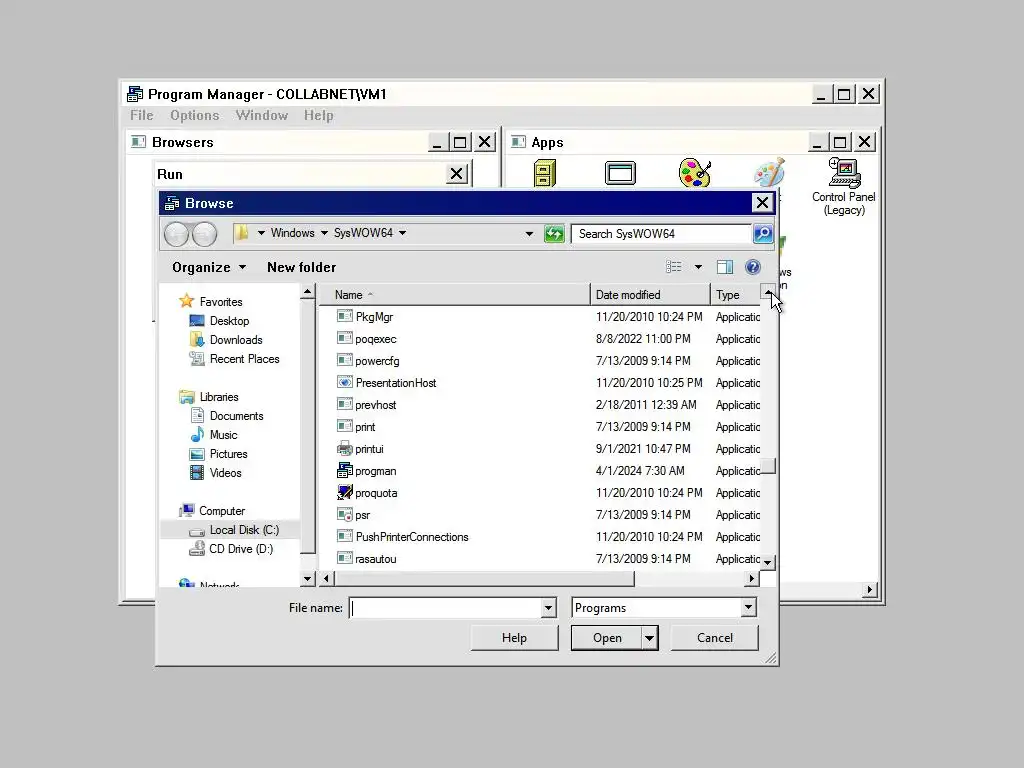The width and height of the screenshot is (1024, 768).
Task: Click the file list horizontal scrollbar
Action: click(484, 579)
